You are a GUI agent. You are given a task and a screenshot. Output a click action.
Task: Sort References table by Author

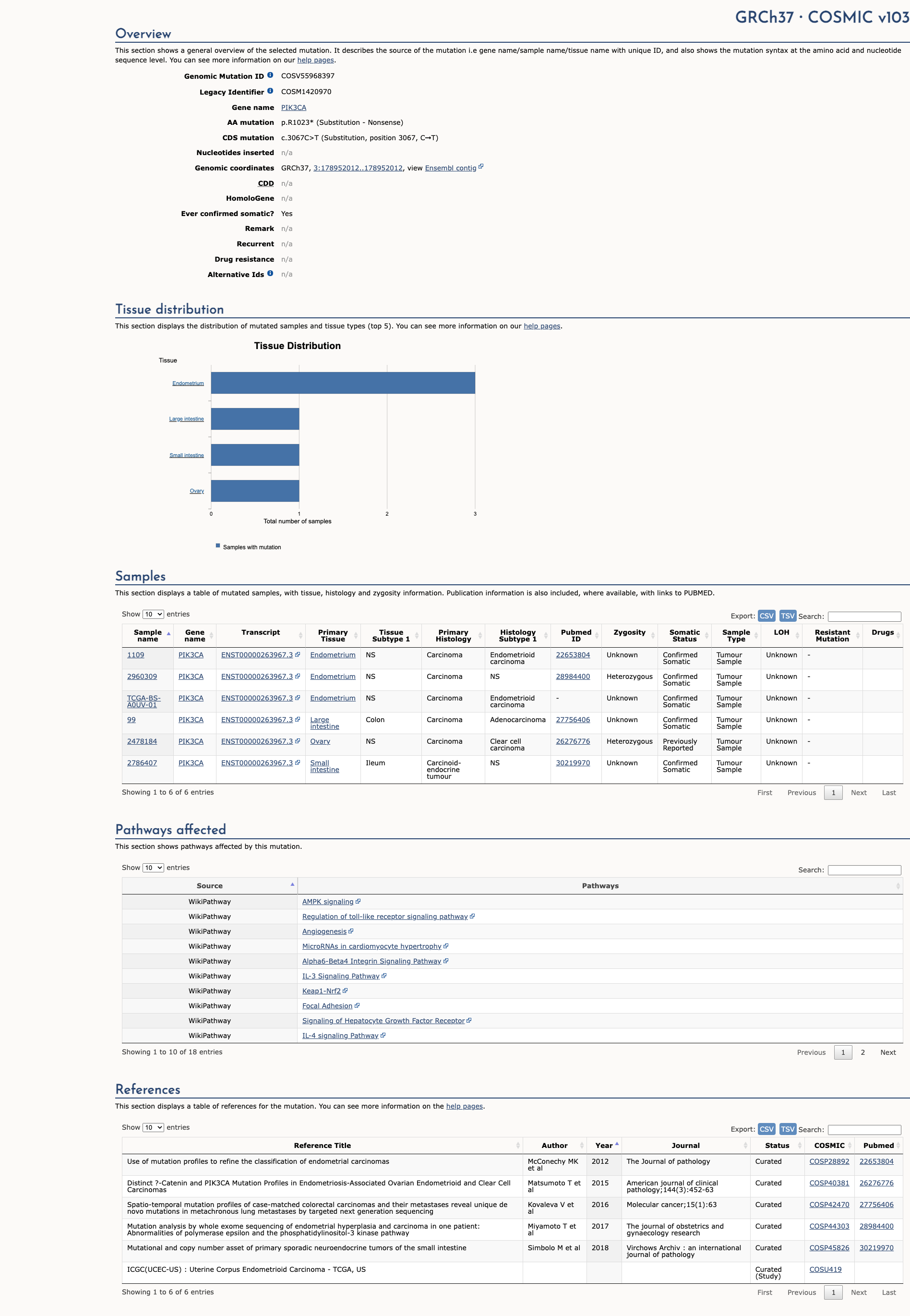(x=554, y=1146)
